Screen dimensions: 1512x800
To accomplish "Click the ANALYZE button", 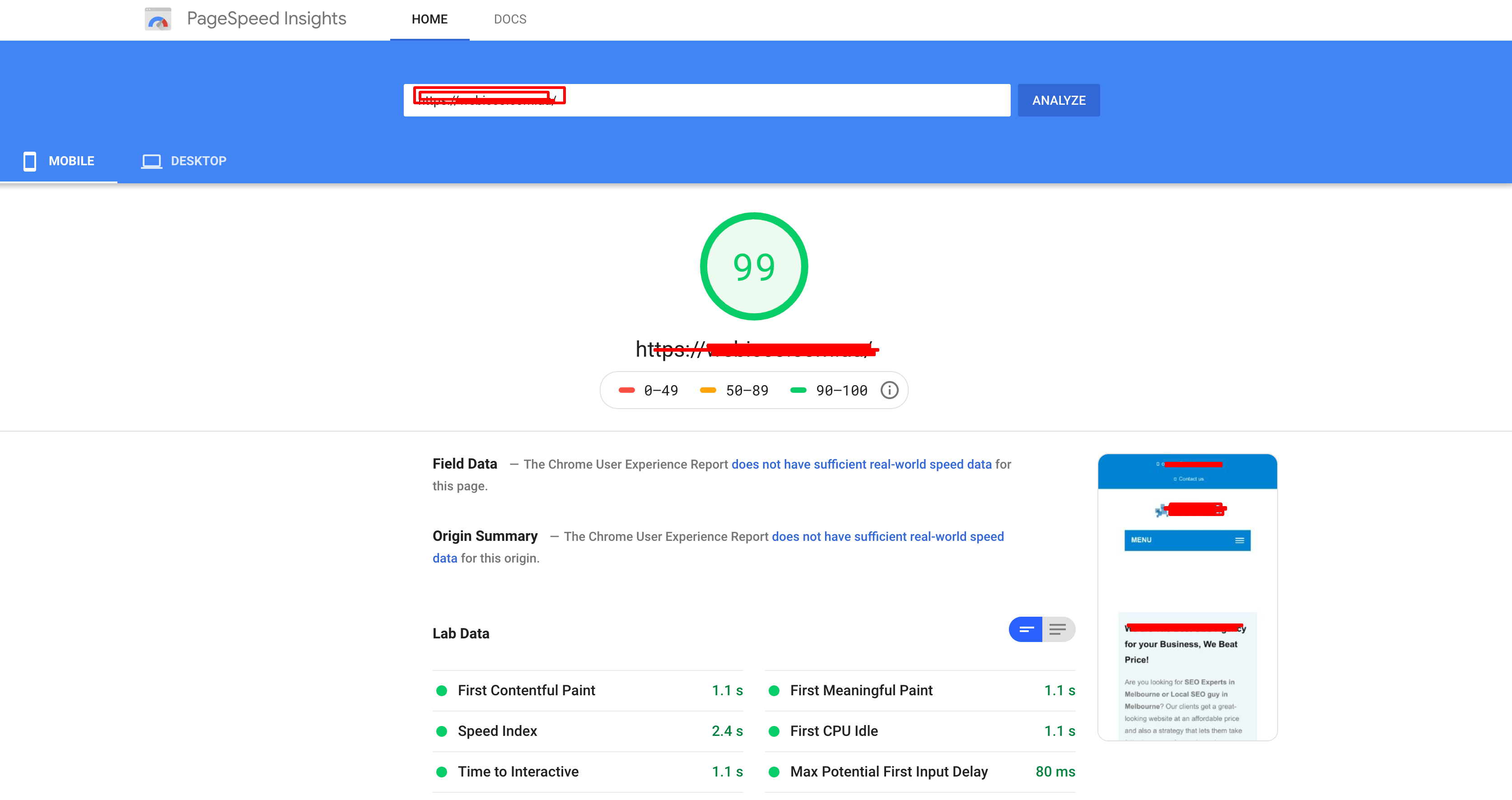I will [x=1058, y=100].
